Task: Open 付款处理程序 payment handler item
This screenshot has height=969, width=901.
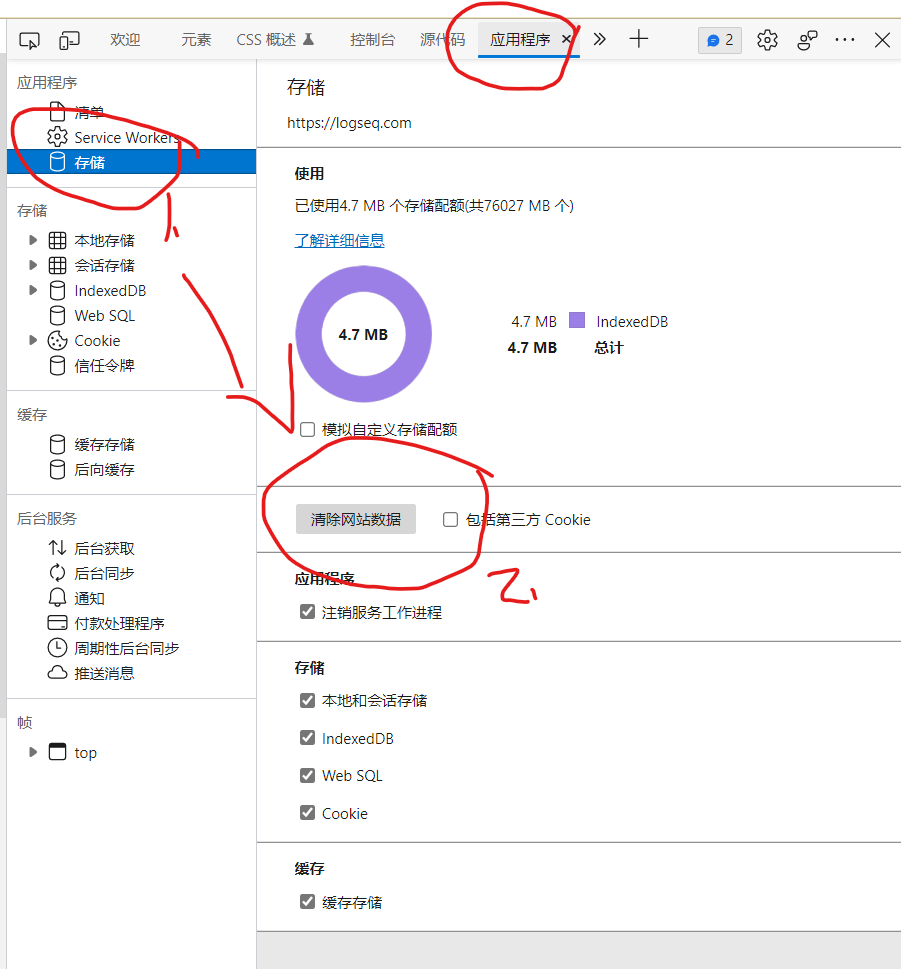Action: coord(106,623)
